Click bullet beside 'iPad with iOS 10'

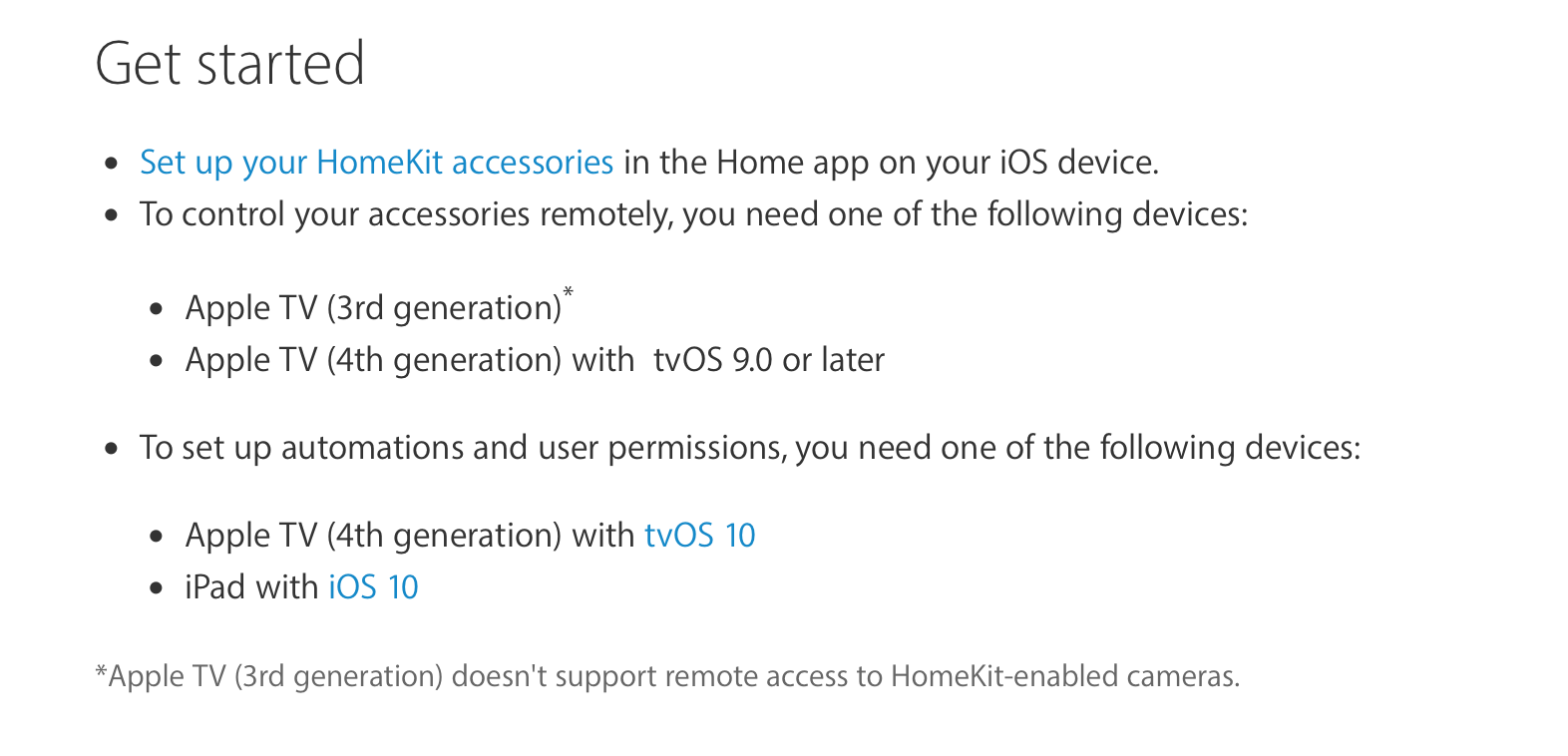[x=157, y=588]
